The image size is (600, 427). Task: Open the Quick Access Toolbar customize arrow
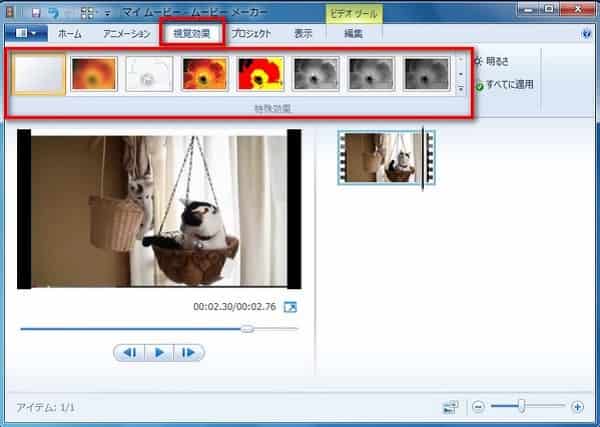coord(108,13)
